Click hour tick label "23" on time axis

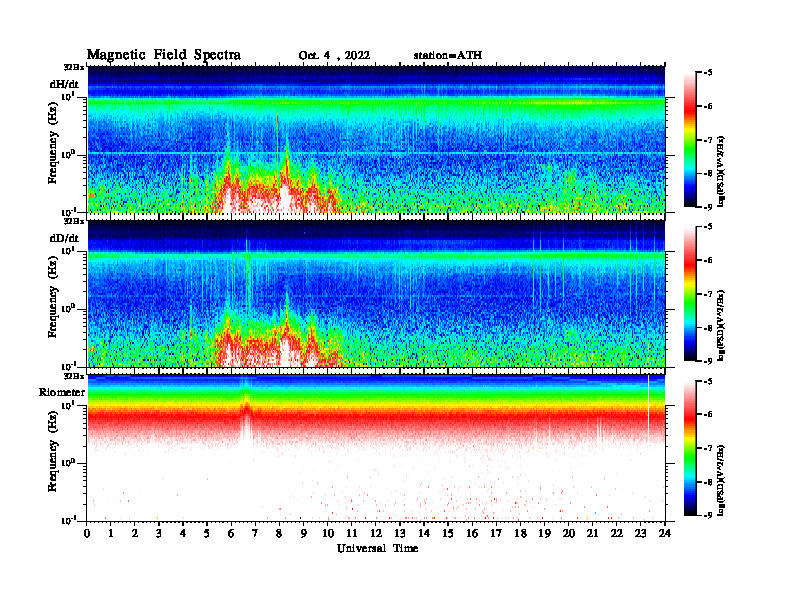coord(640,533)
